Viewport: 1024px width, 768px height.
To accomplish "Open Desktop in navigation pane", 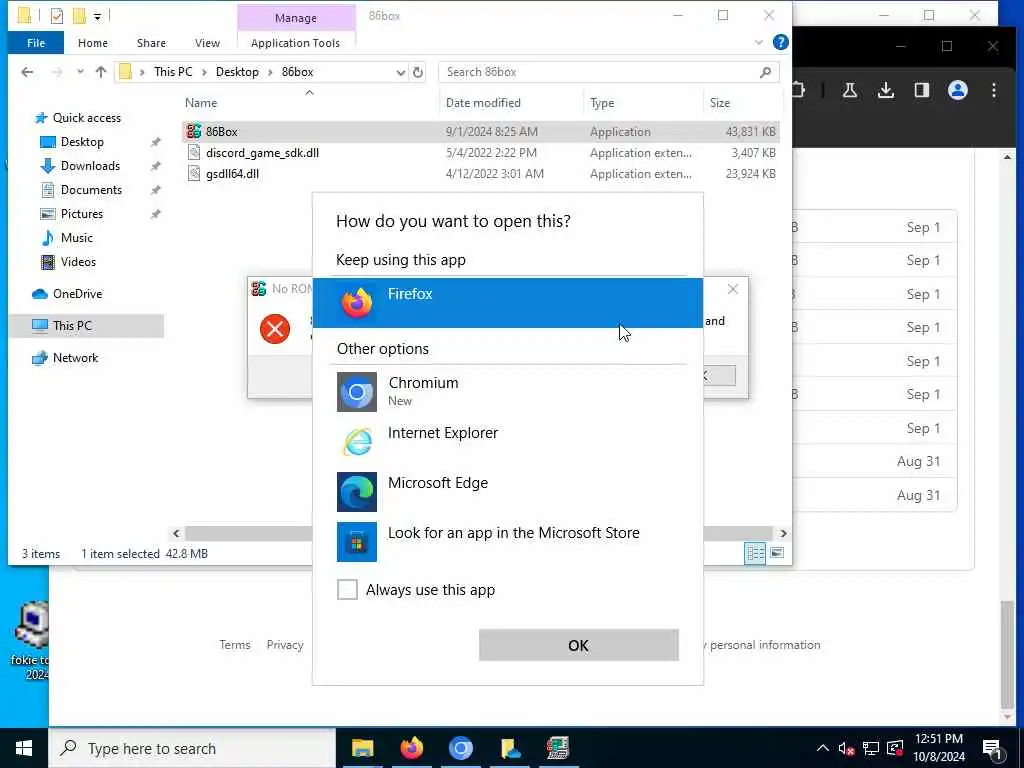I will 82,142.
